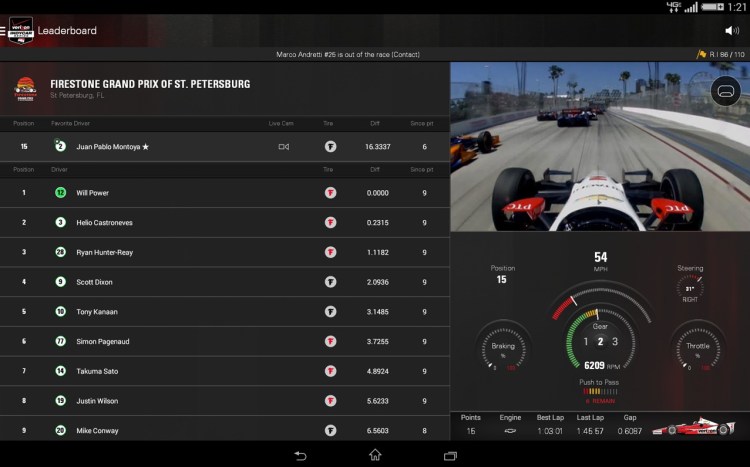Select the Helio Castroneves row

point(225,222)
